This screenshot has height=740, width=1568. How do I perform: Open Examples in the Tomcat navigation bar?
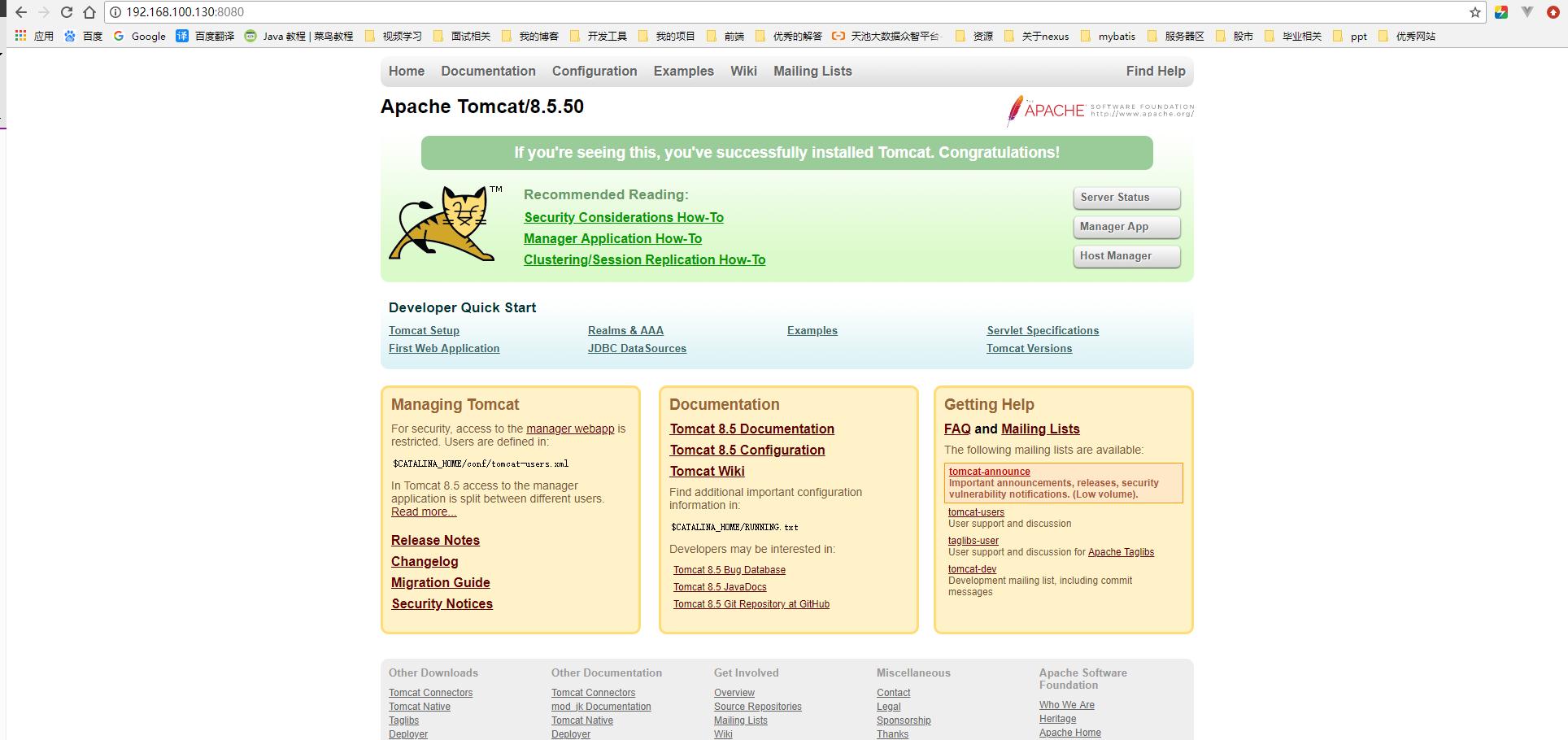(684, 71)
